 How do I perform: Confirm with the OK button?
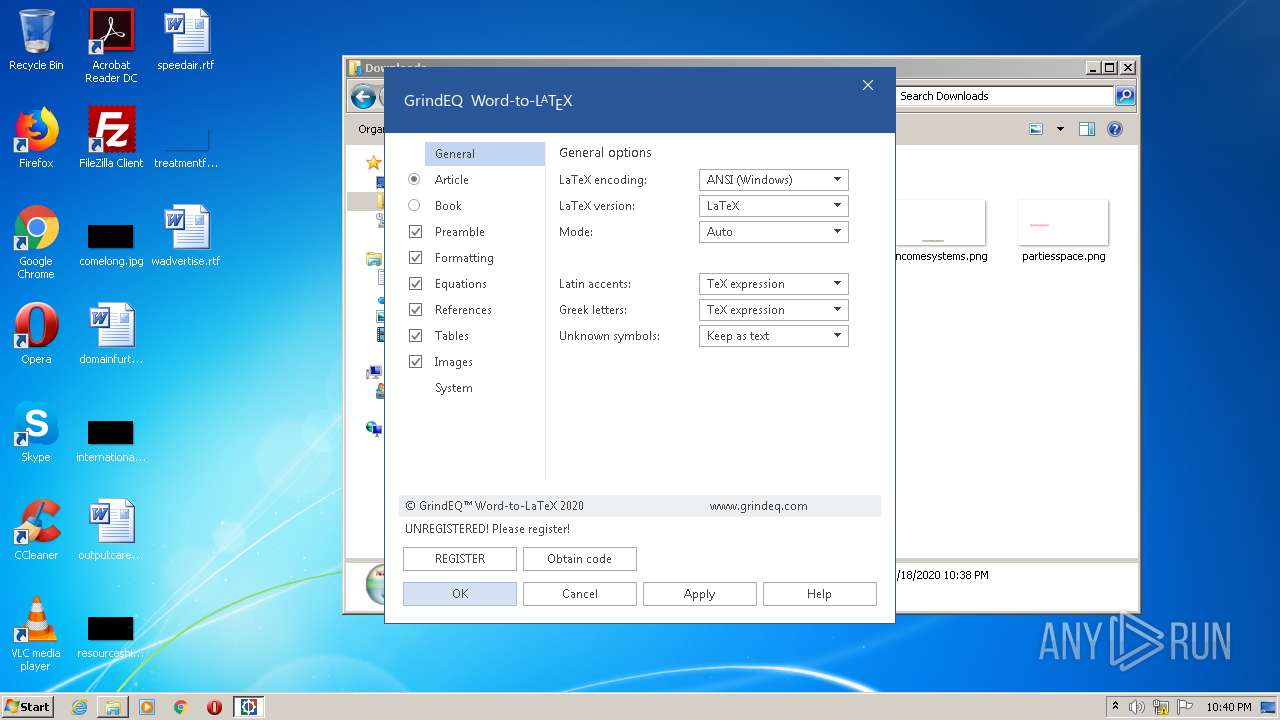pos(460,594)
